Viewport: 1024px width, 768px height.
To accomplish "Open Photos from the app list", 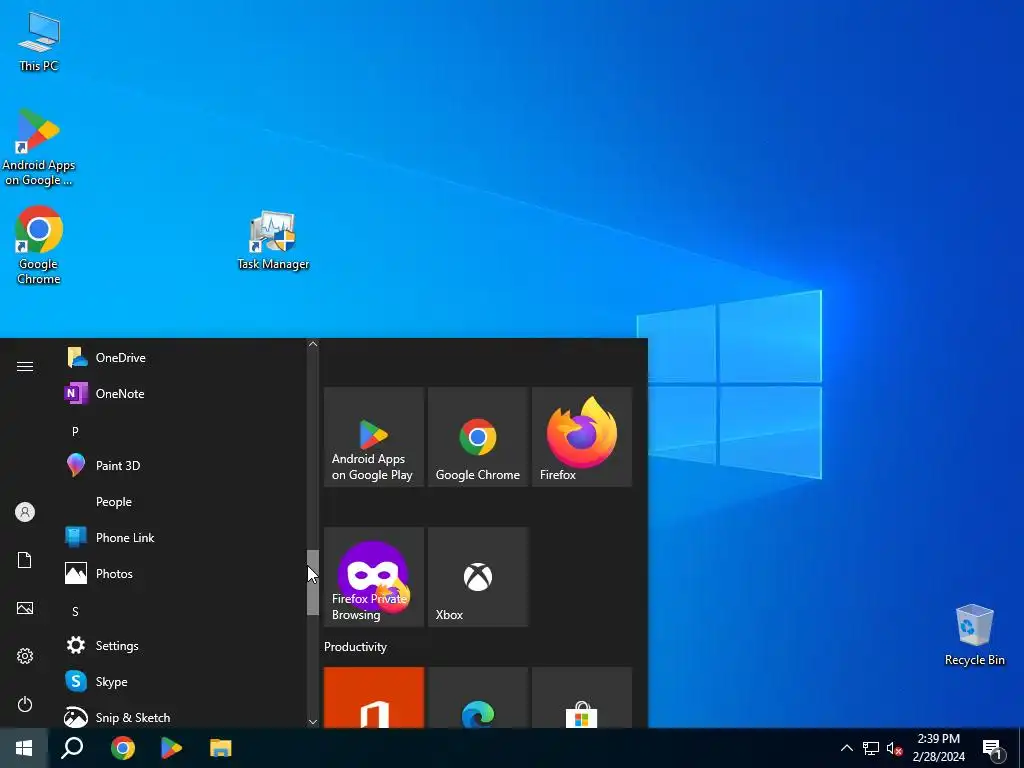I will [183, 573].
